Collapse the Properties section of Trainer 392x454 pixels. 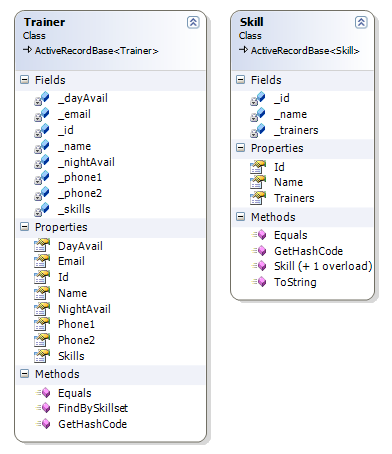point(25,227)
